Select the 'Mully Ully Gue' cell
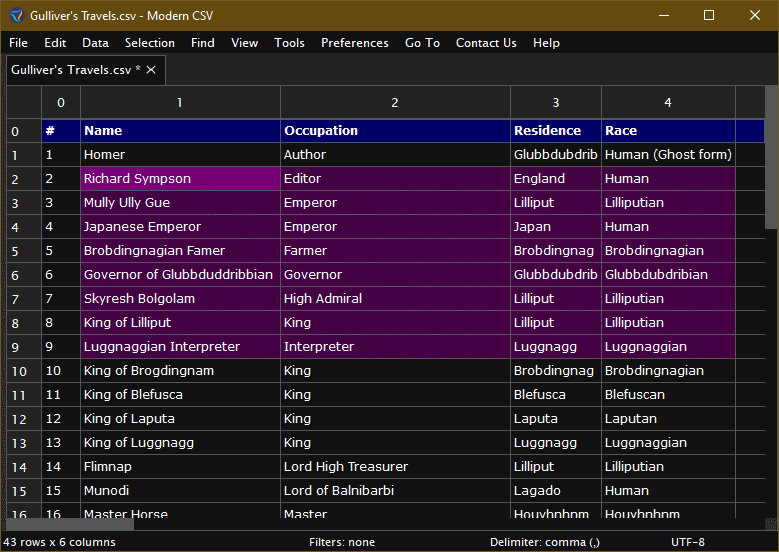Screen dimensions: 779x552 pos(180,203)
